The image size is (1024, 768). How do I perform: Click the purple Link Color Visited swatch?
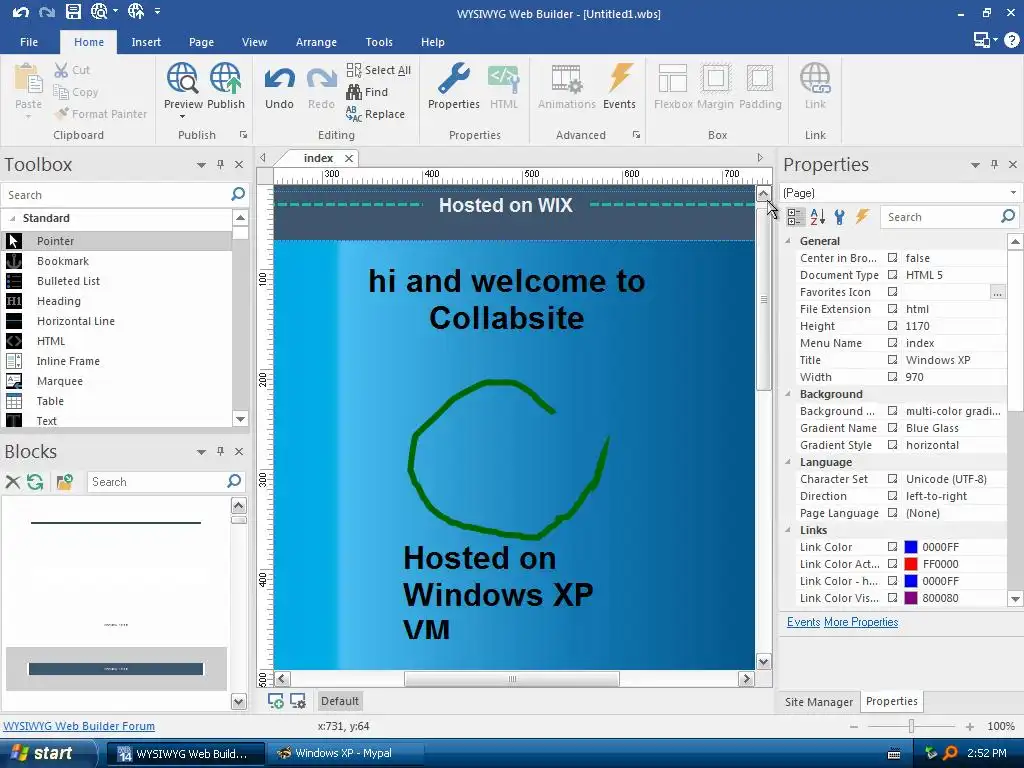[x=910, y=598]
